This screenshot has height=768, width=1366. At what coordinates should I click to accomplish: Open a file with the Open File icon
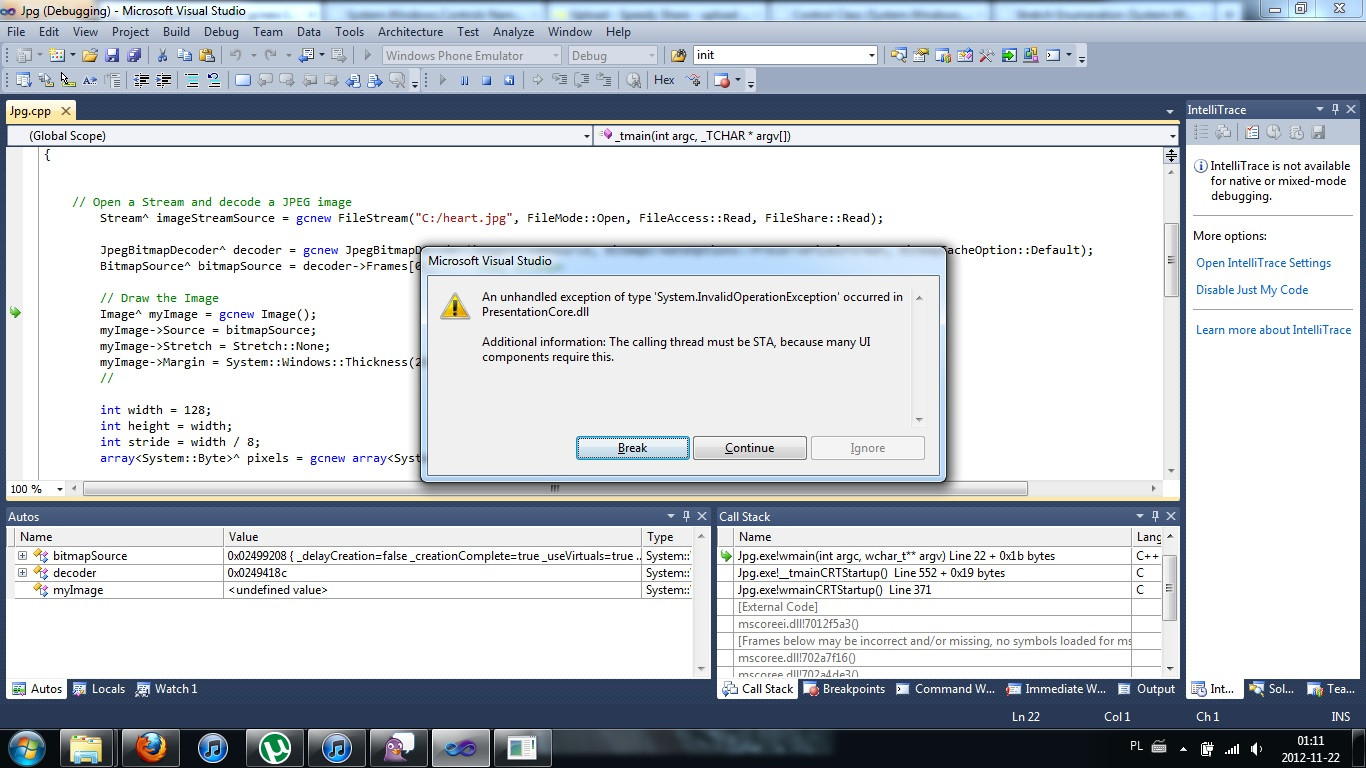click(x=88, y=55)
